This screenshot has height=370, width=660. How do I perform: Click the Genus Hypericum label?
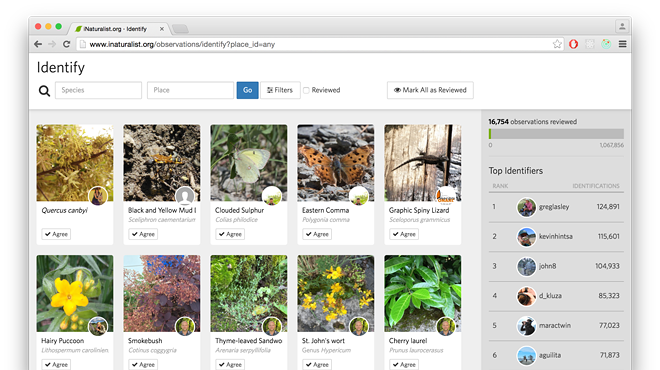326,350
